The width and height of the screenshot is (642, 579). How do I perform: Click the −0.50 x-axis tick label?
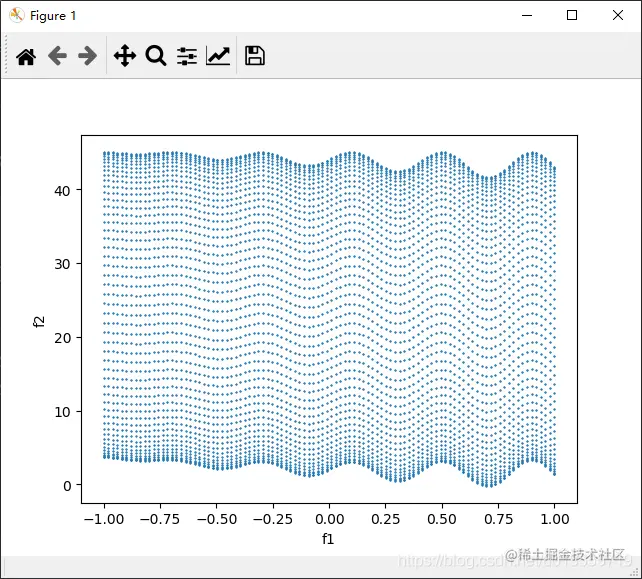(217, 519)
